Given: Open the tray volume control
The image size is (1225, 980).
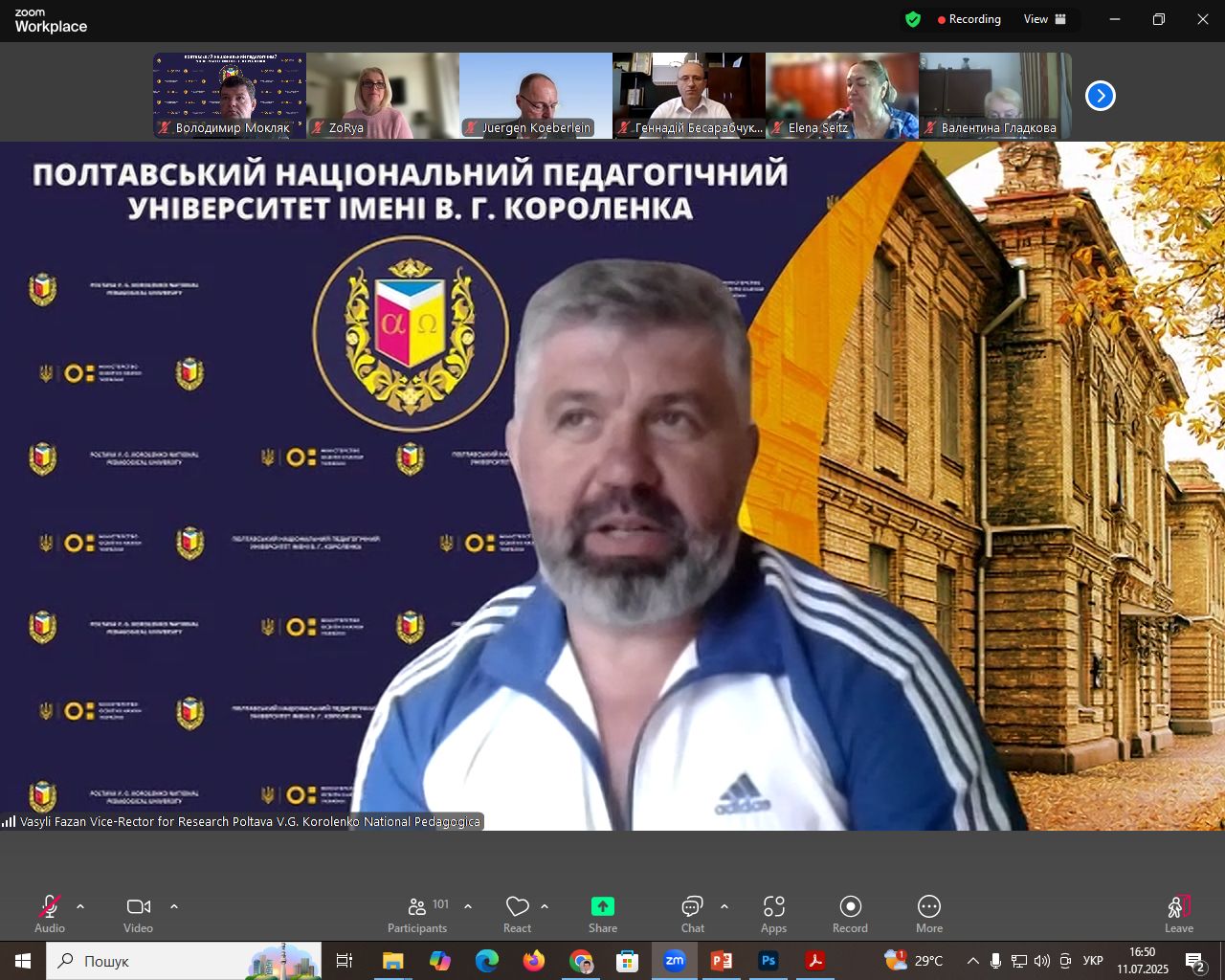Looking at the screenshot, I should tap(1042, 961).
